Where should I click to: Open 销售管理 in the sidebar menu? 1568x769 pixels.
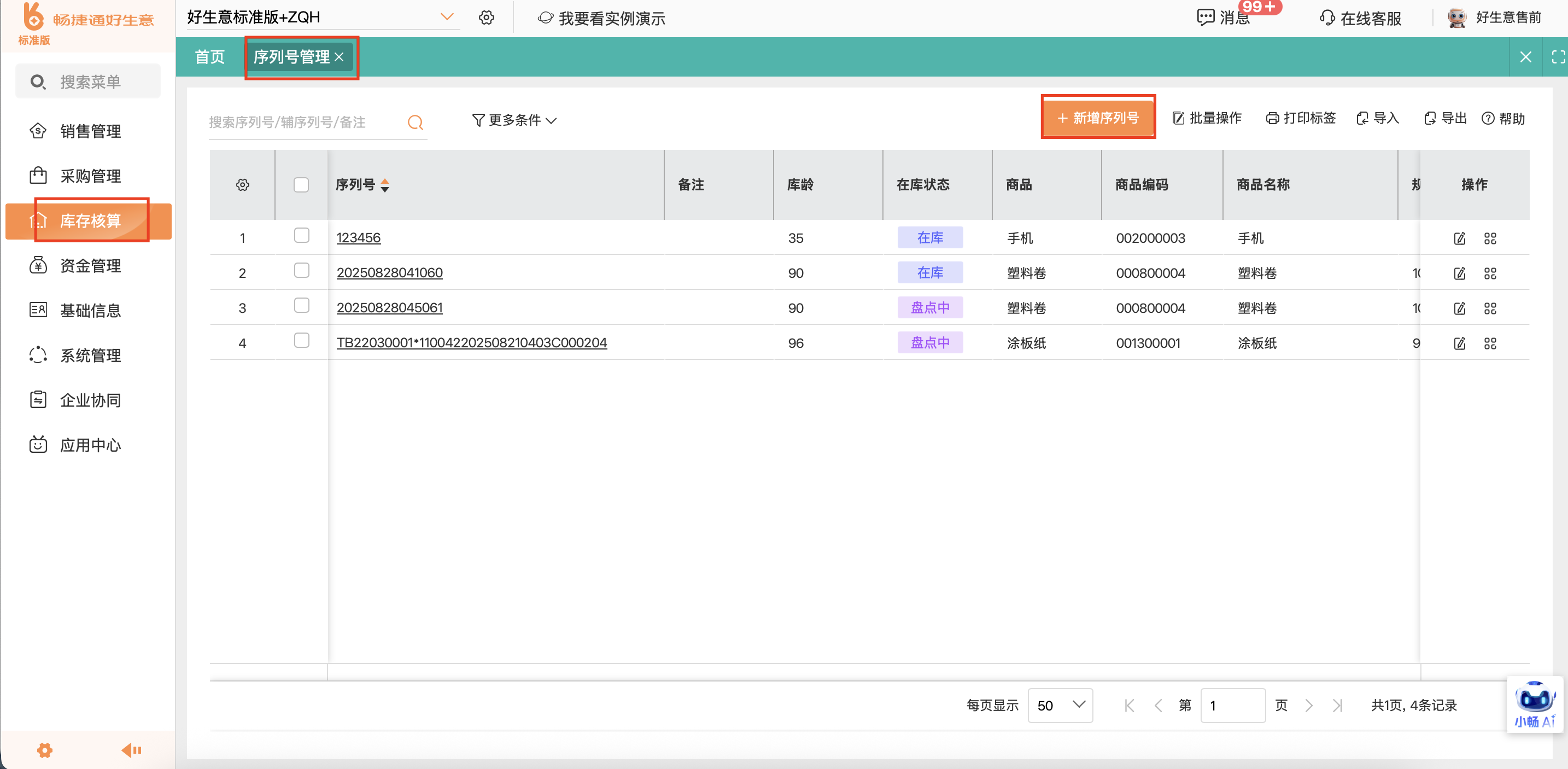(x=90, y=131)
